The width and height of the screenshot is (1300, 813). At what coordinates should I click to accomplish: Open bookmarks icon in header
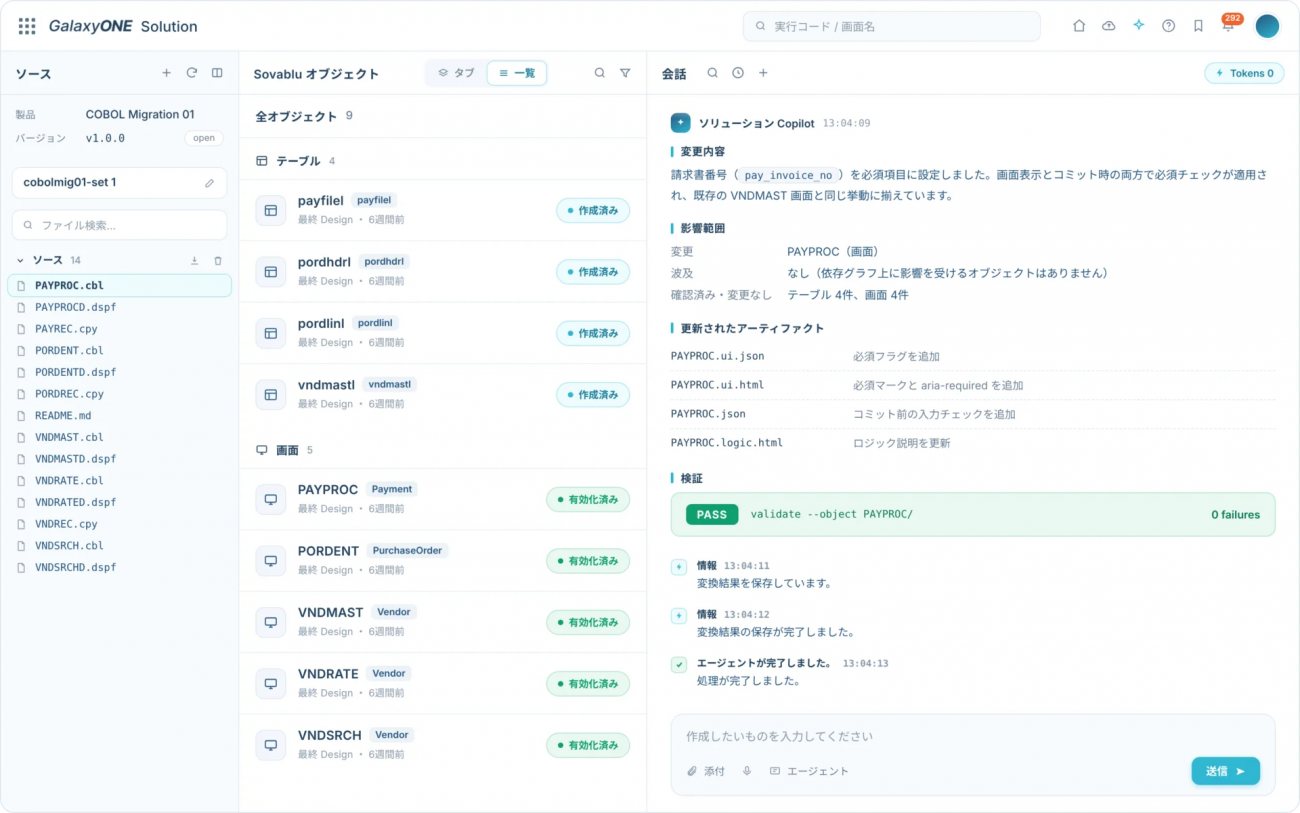coord(1198,26)
